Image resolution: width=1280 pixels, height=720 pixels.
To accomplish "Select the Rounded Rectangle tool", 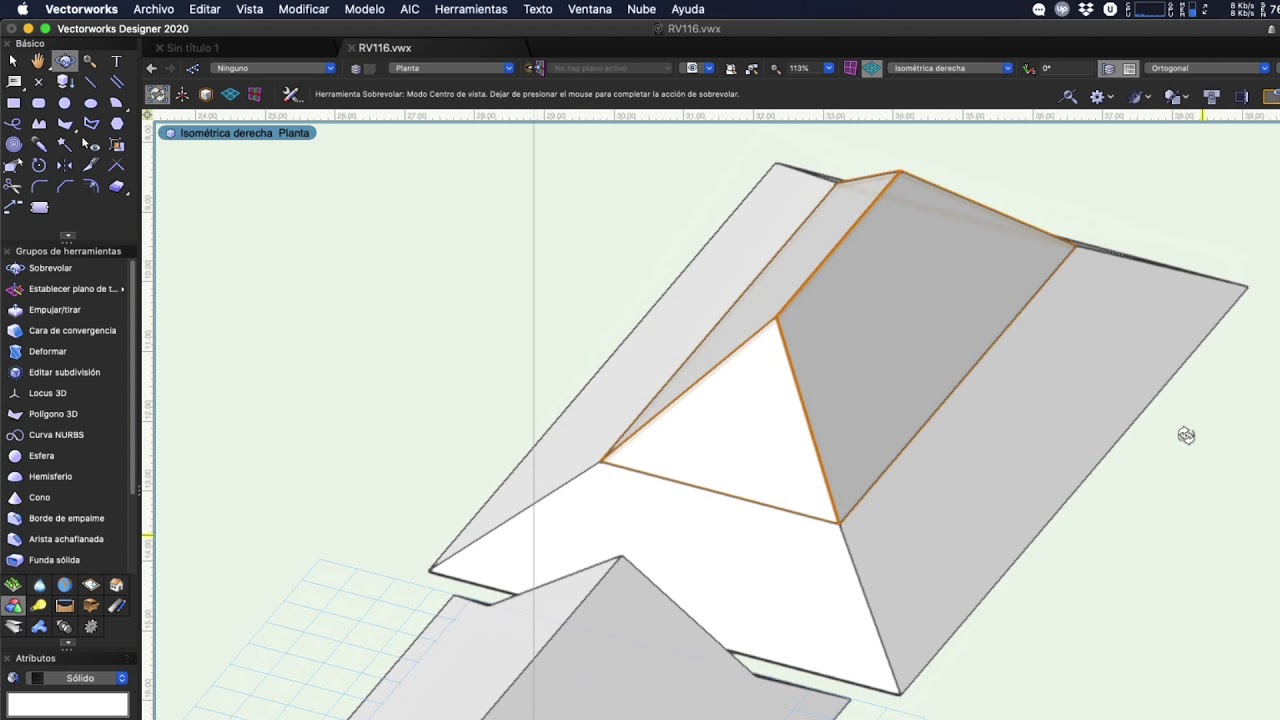I will (x=39, y=103).
